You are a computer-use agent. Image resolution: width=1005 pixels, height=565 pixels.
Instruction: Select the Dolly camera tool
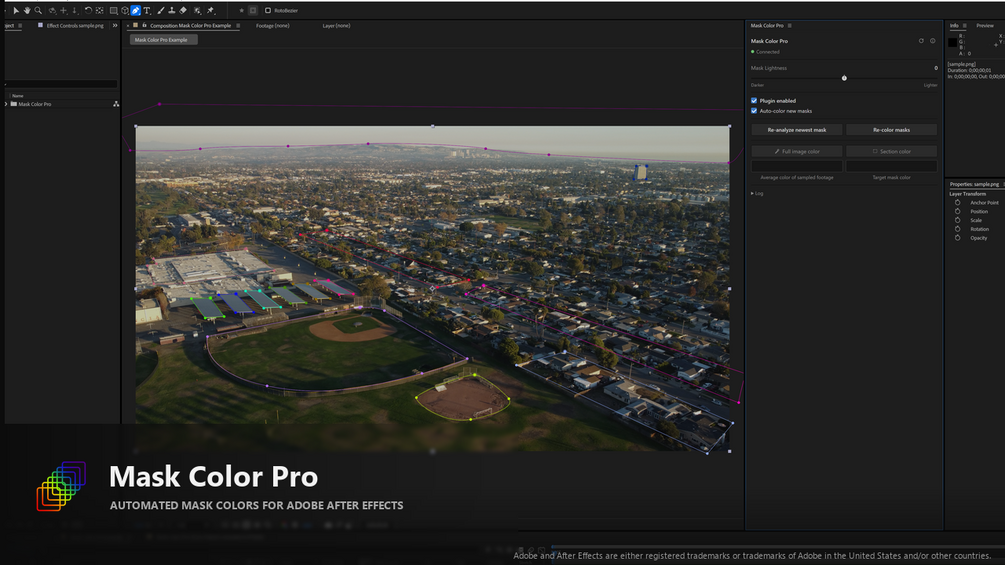(74, 10)
